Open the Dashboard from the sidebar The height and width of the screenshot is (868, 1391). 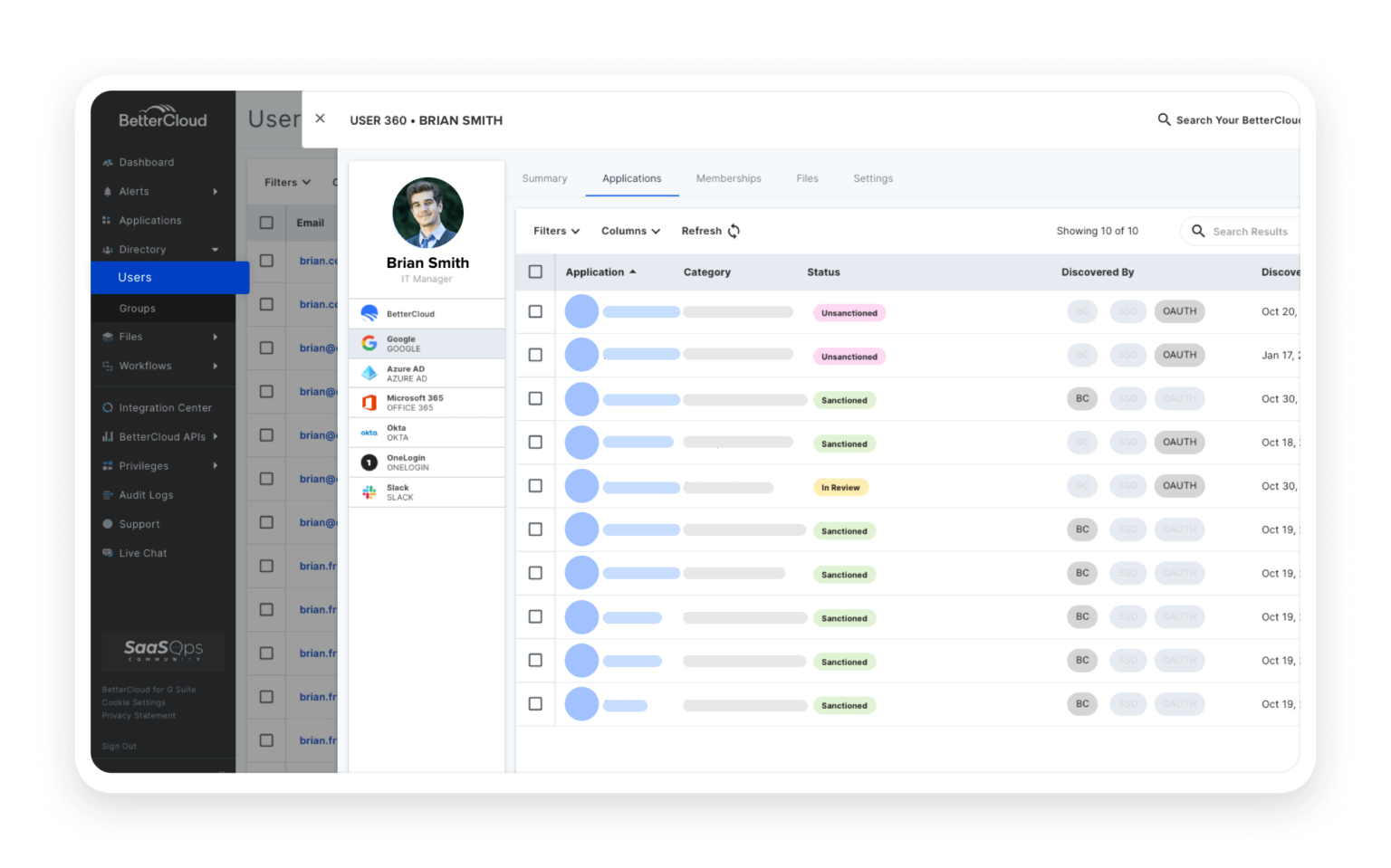147,162
